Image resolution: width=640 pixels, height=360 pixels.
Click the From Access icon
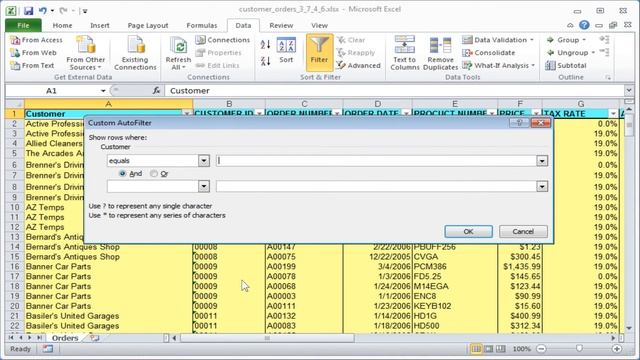[x=15, y=40]
